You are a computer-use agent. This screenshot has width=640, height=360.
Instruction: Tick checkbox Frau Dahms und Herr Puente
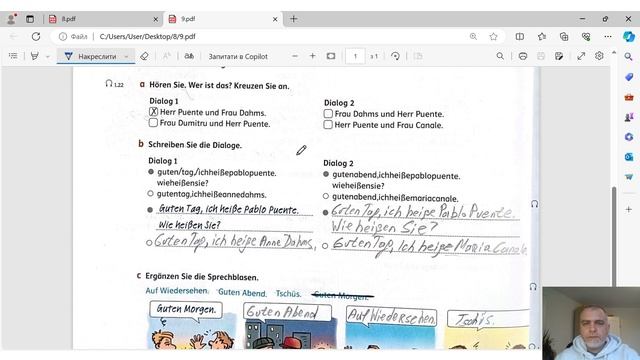[328, 113]
